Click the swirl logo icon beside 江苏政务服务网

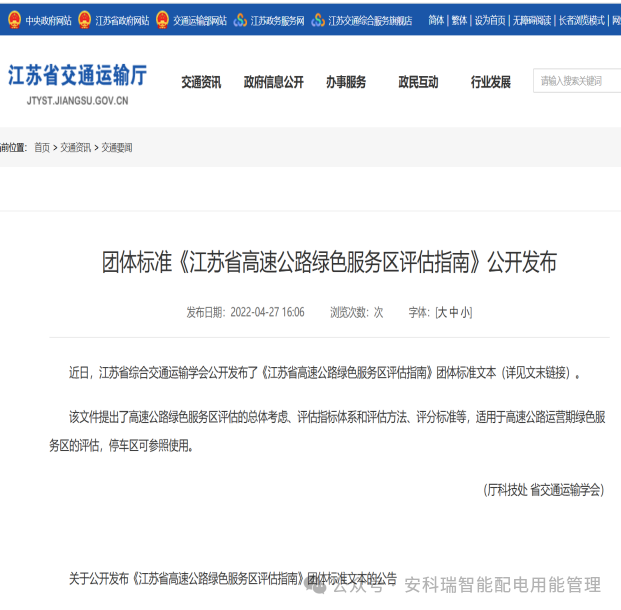pos(240,20)
